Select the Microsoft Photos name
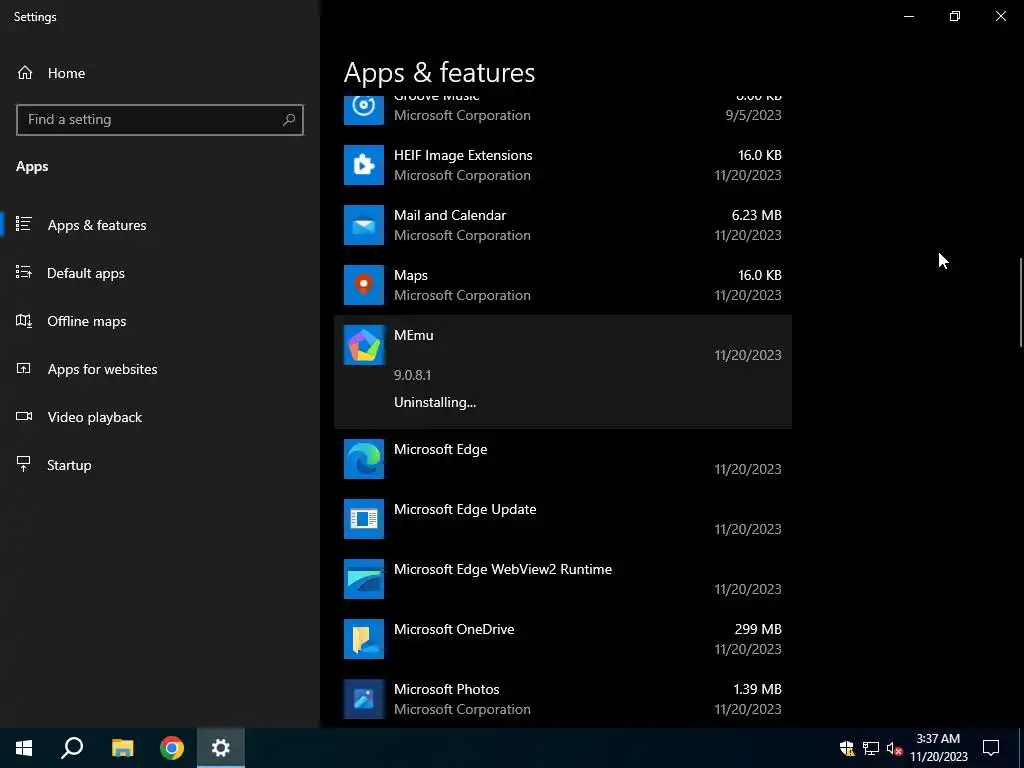Image resolution: width=1024 pixels, height=768 pixels. (447, 689)
